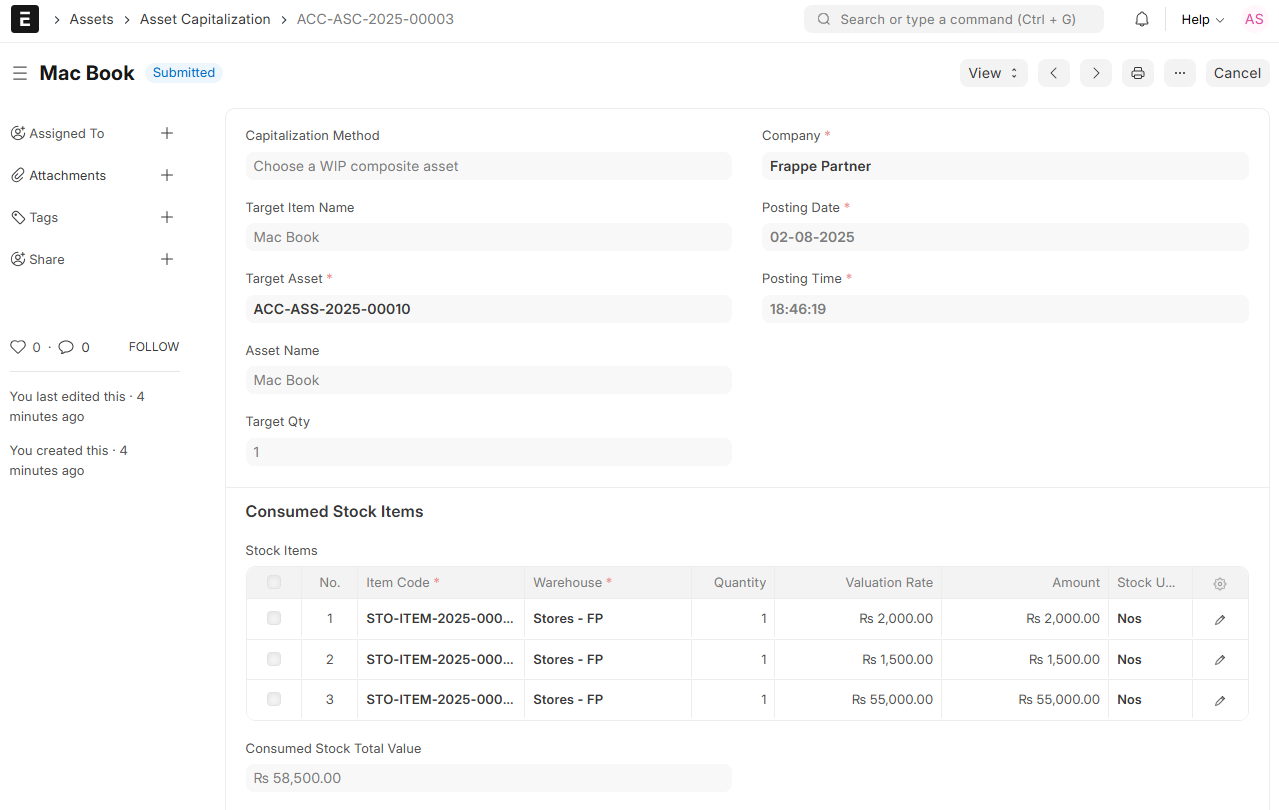This screenshot has height=810, width=1279.
Task: Toggle the sidebar hamburger icon
Action: pos(20,73)
